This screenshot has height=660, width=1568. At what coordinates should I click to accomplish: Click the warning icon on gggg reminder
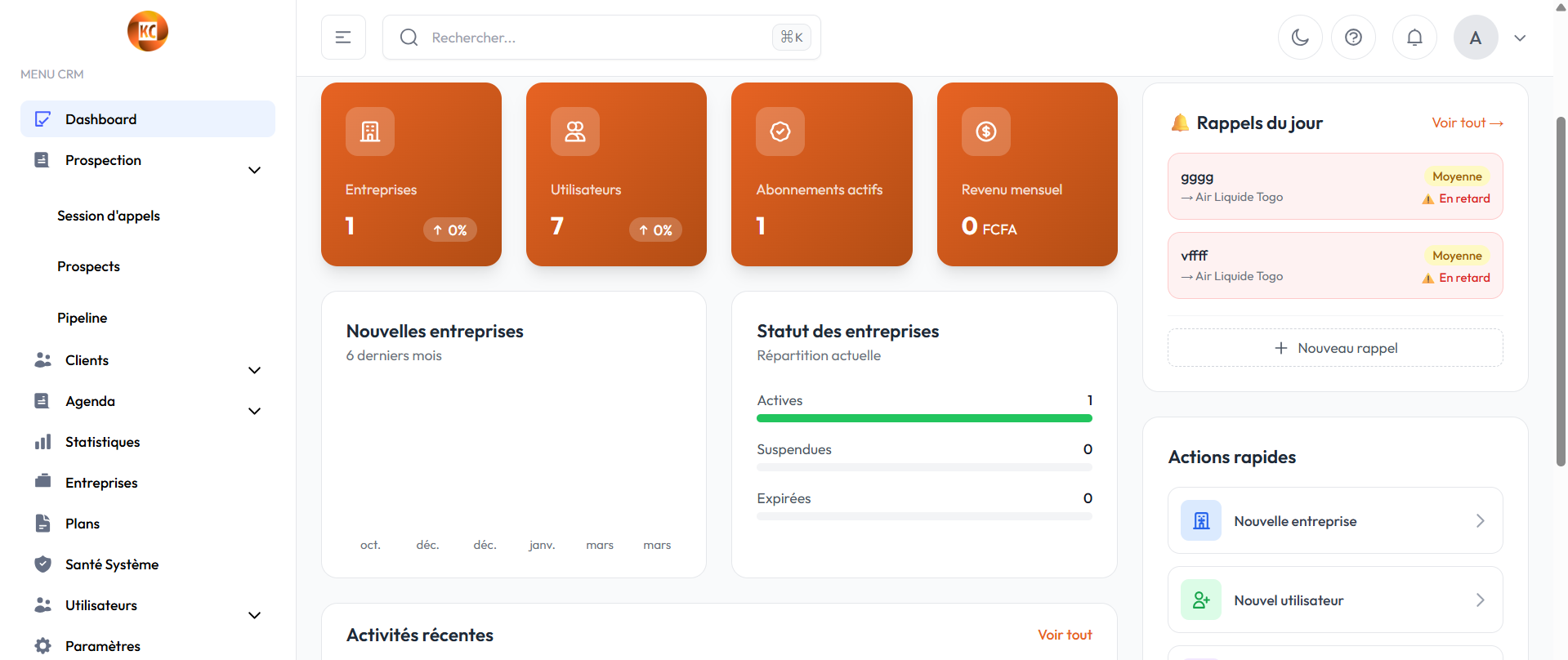pos(1428,199)
